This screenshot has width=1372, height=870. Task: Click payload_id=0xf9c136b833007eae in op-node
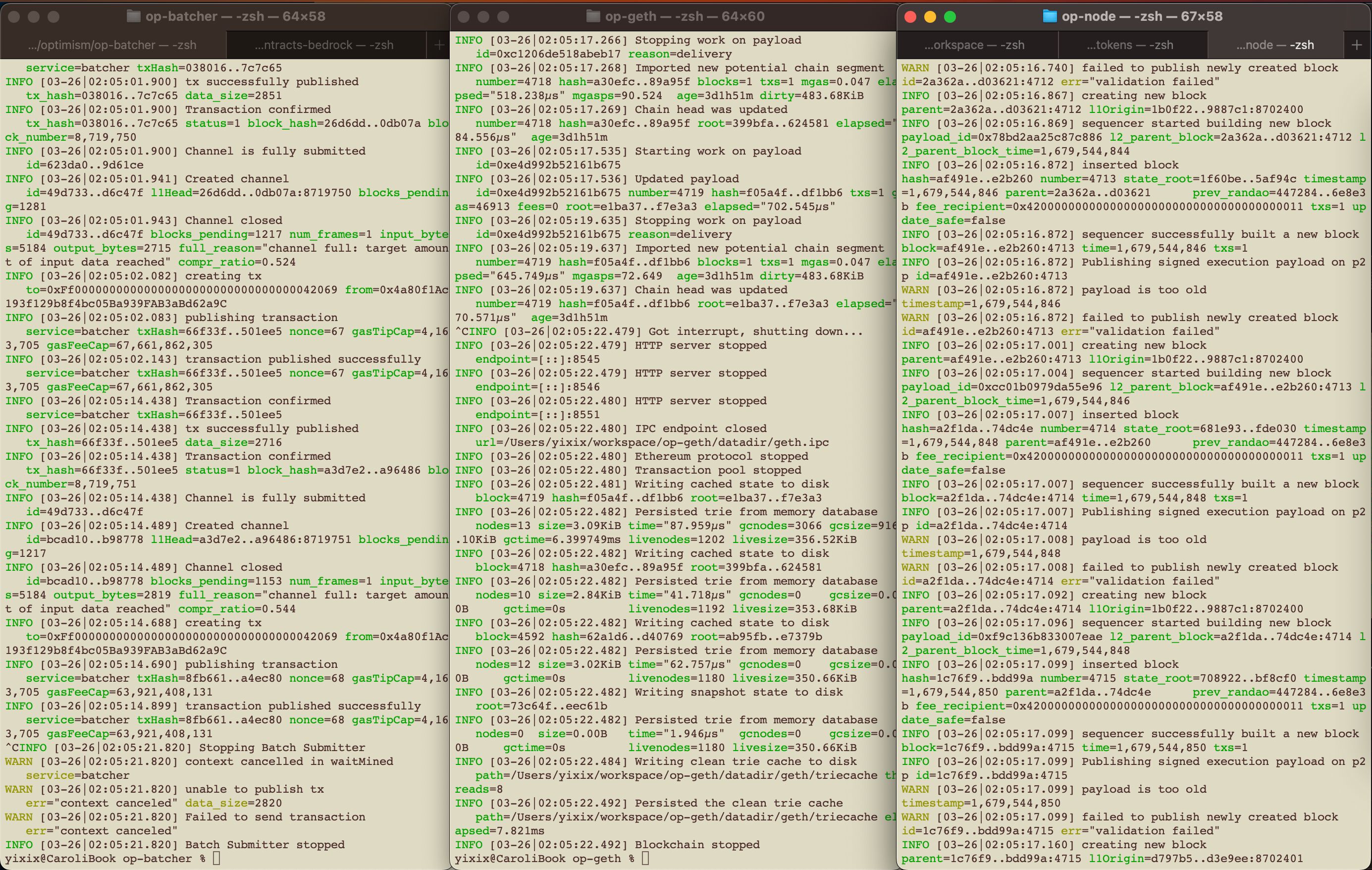(x=1001, y=637)
